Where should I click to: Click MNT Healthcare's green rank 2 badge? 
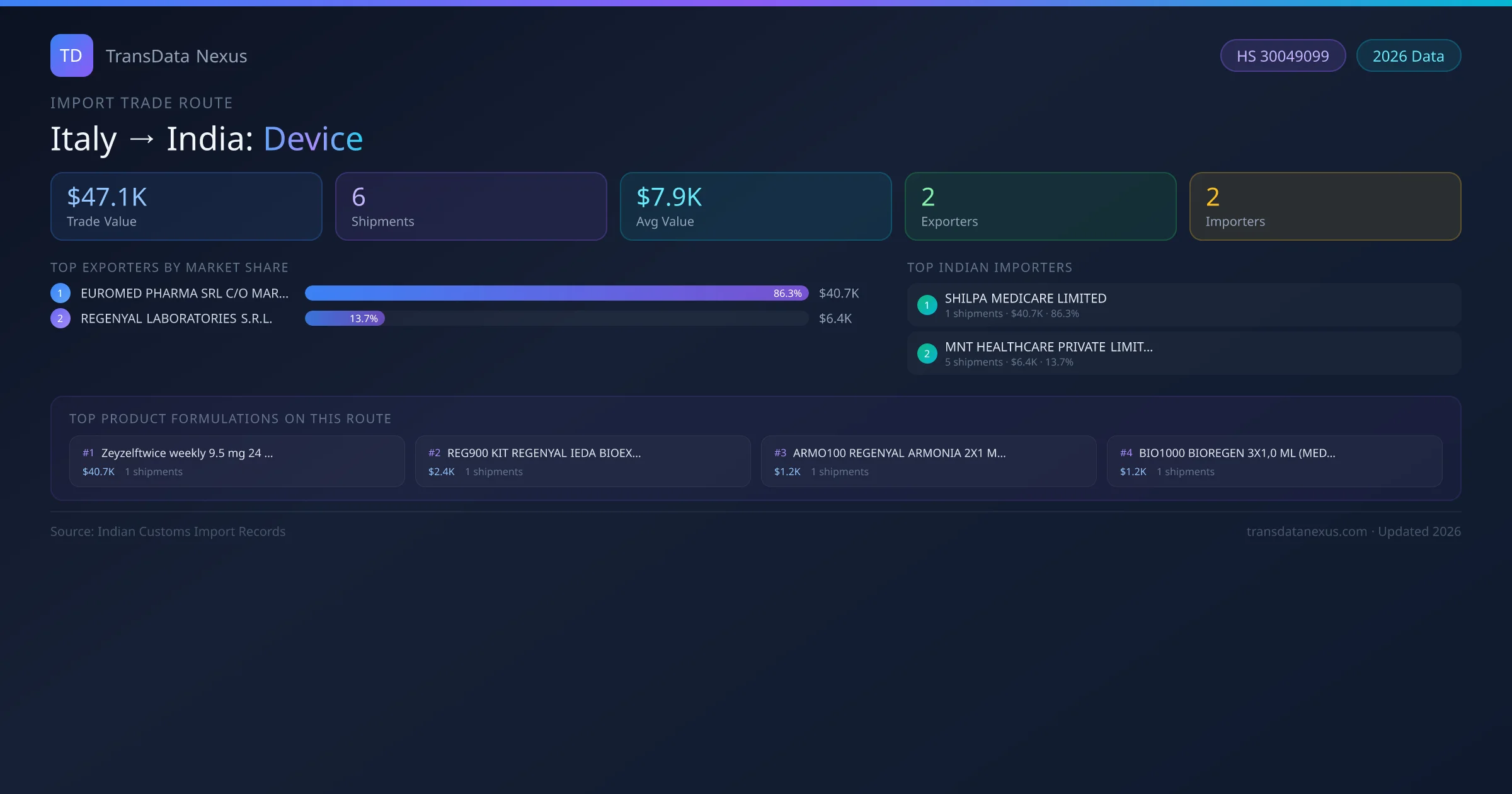tap(927, 354)
